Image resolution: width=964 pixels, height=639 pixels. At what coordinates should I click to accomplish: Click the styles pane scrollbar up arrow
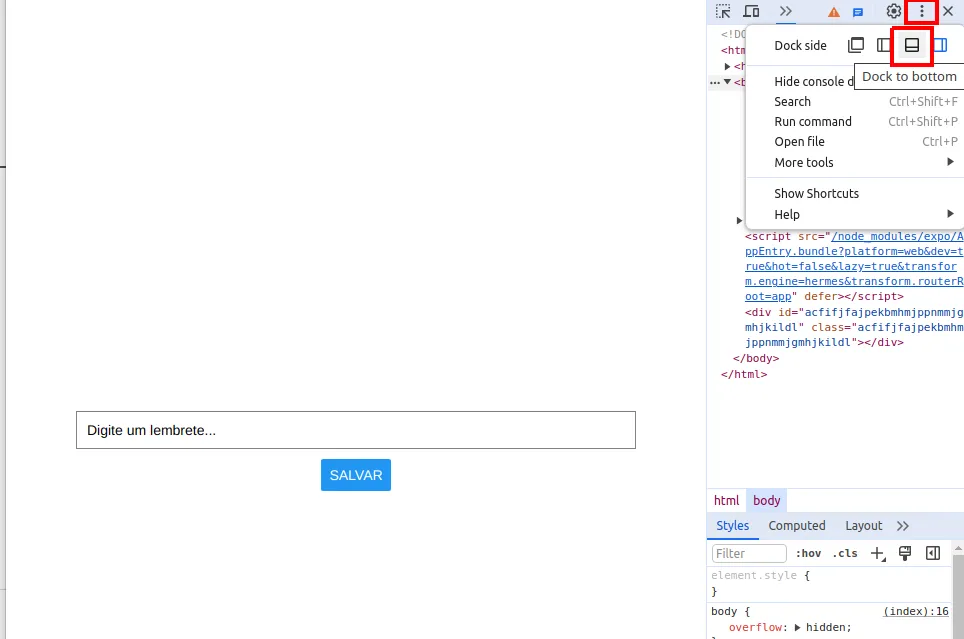tap(958, 547)
